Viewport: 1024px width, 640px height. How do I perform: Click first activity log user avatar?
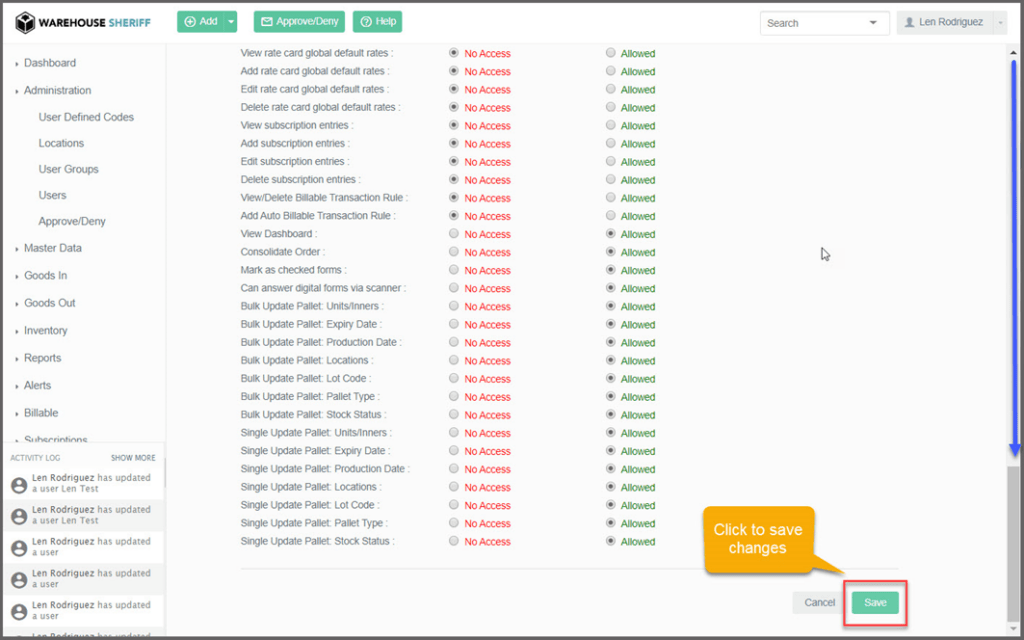point(18,485)
